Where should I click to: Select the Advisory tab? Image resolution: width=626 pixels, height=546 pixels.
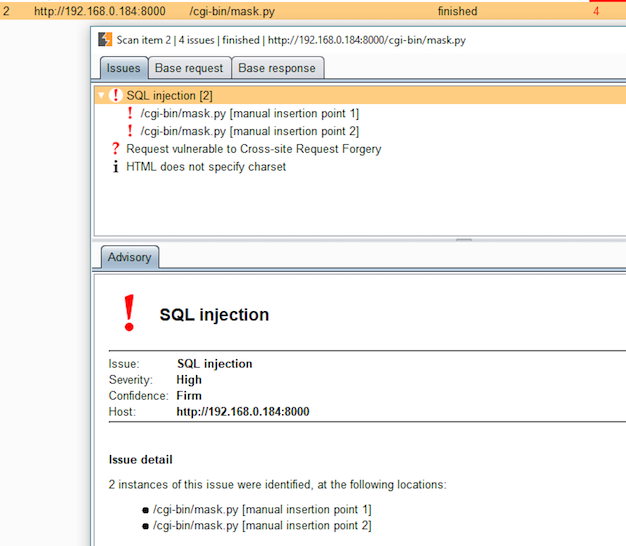point(129,257)
